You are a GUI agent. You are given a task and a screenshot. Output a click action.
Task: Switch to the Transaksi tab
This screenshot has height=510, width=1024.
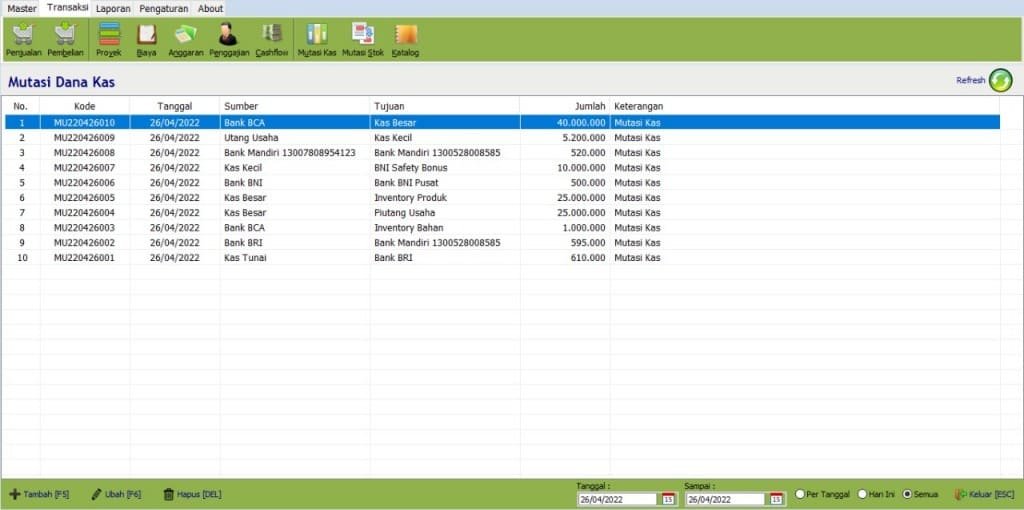[x=67, y=8]
